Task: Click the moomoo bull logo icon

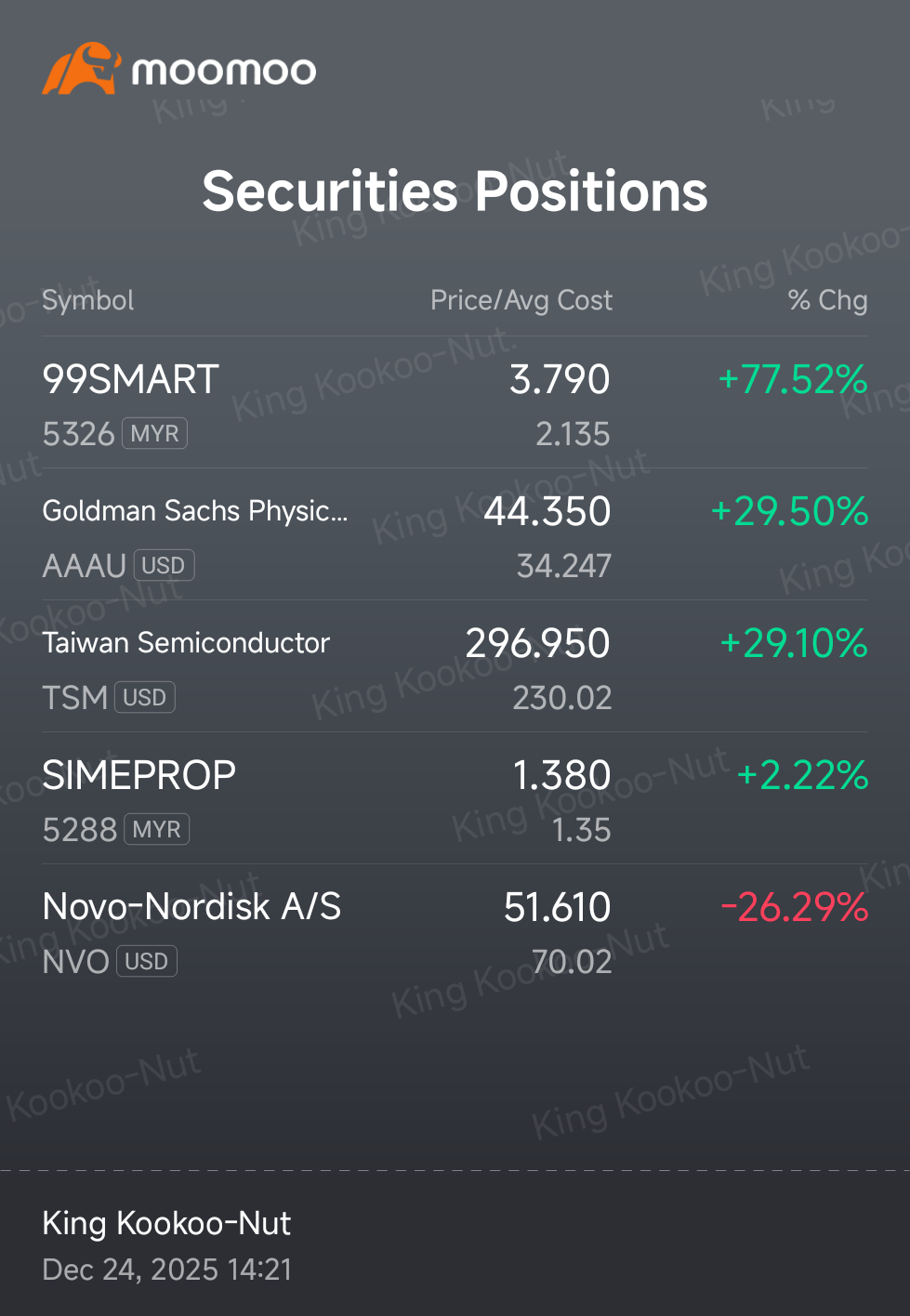Action: 81,68
